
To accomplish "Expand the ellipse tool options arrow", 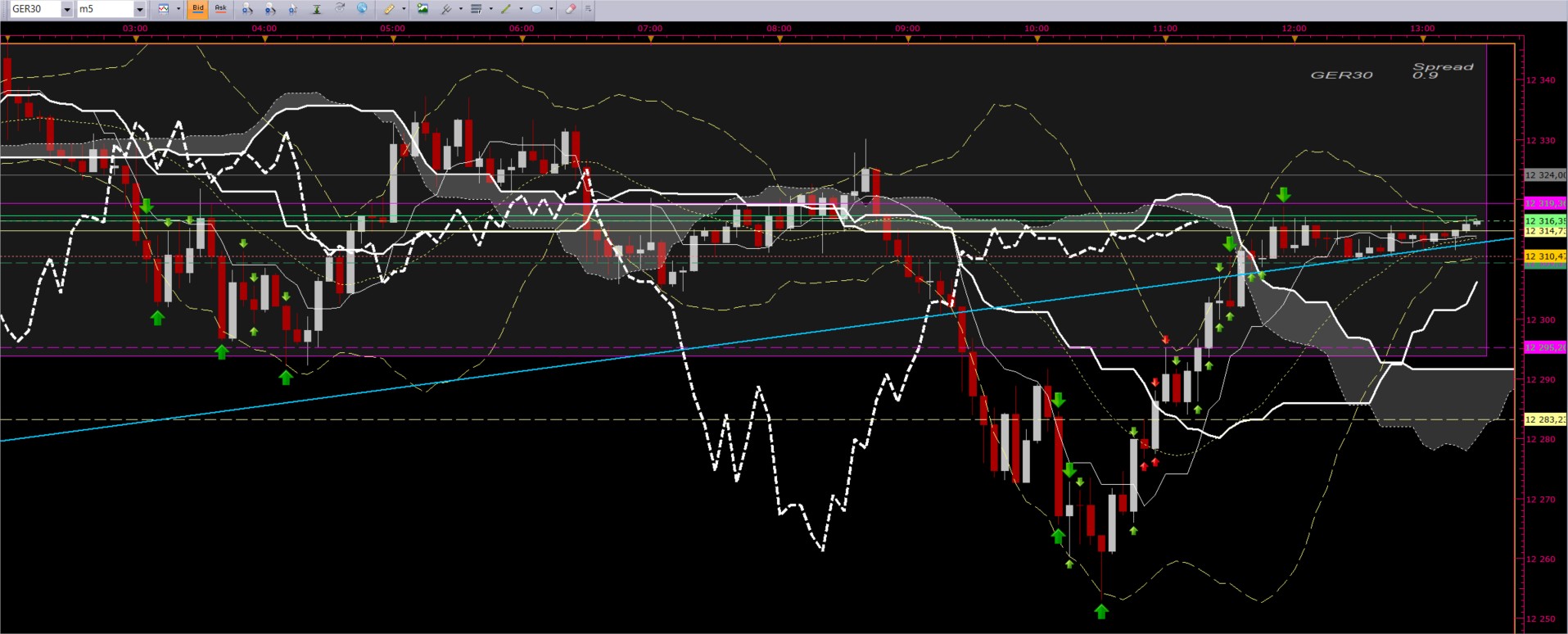I will [x=551, y=9].
